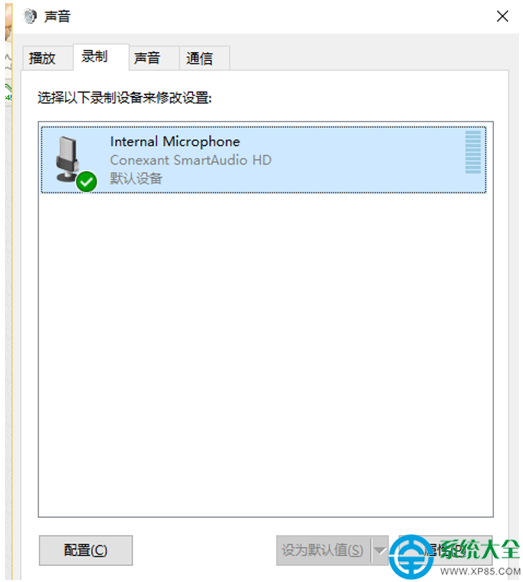The height and width of the screenshot is (582, 523).
Task: Close the 声音 dialog window
Action: pyautogui.click(x=502, y=16)
